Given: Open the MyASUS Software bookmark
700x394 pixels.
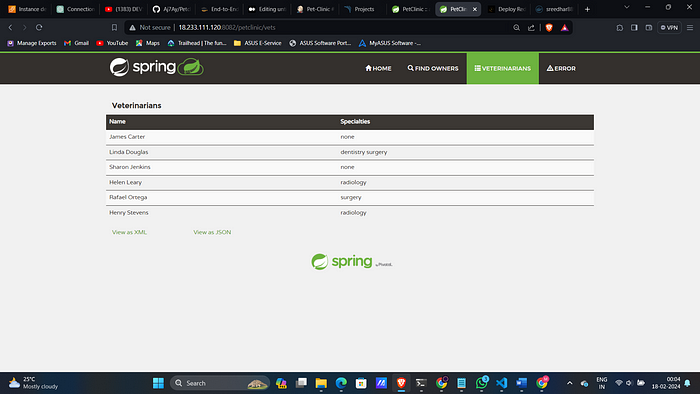Looking at the screenshot, I should [x=389, y=43].
